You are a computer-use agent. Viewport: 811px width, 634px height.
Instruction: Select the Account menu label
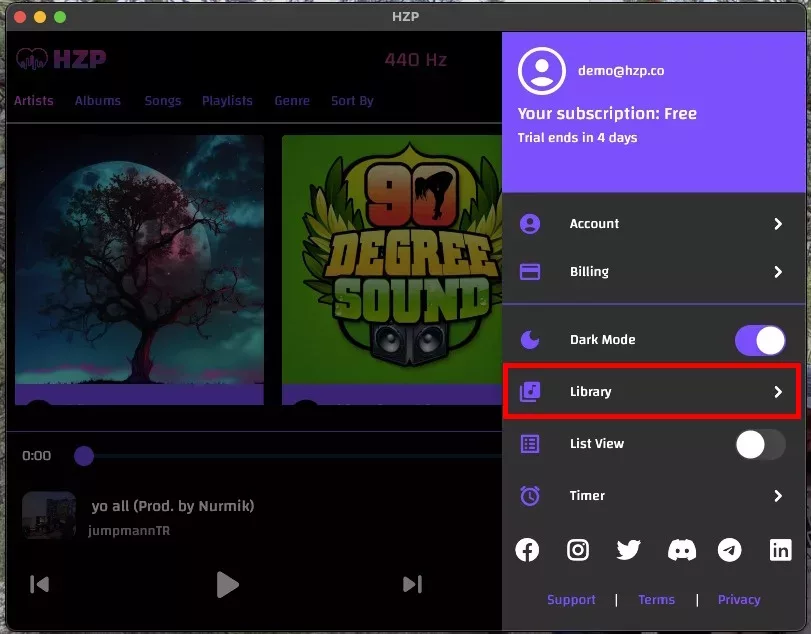coord(594,223)
